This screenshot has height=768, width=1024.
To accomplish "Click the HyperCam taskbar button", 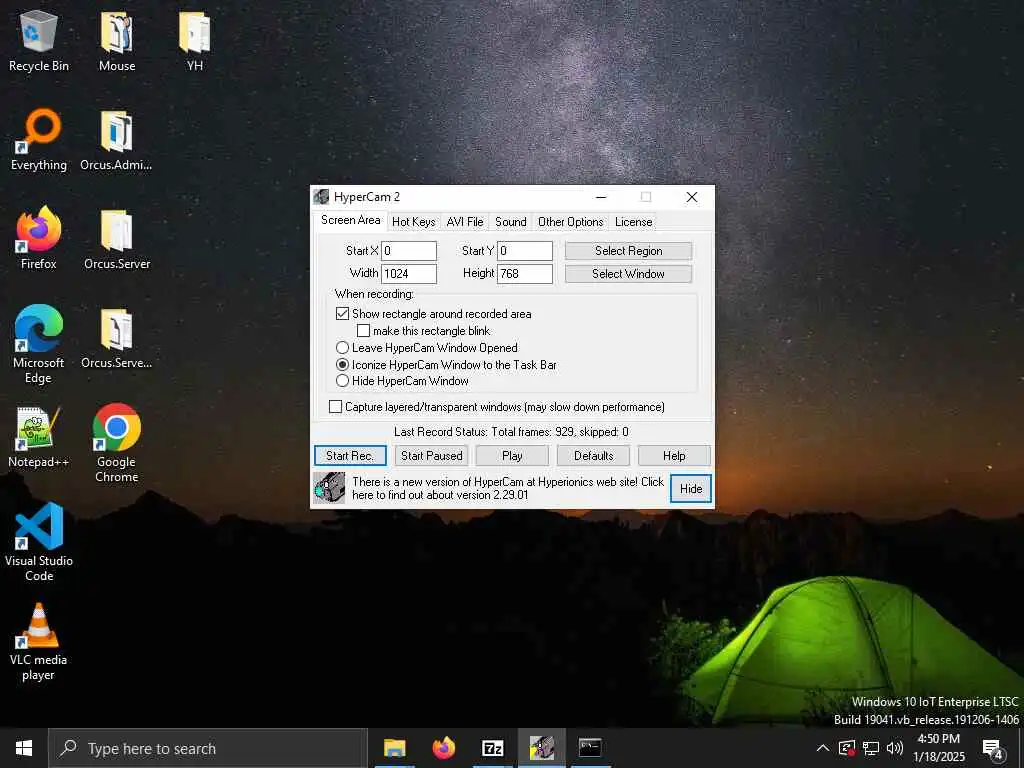I will point(541,748).
